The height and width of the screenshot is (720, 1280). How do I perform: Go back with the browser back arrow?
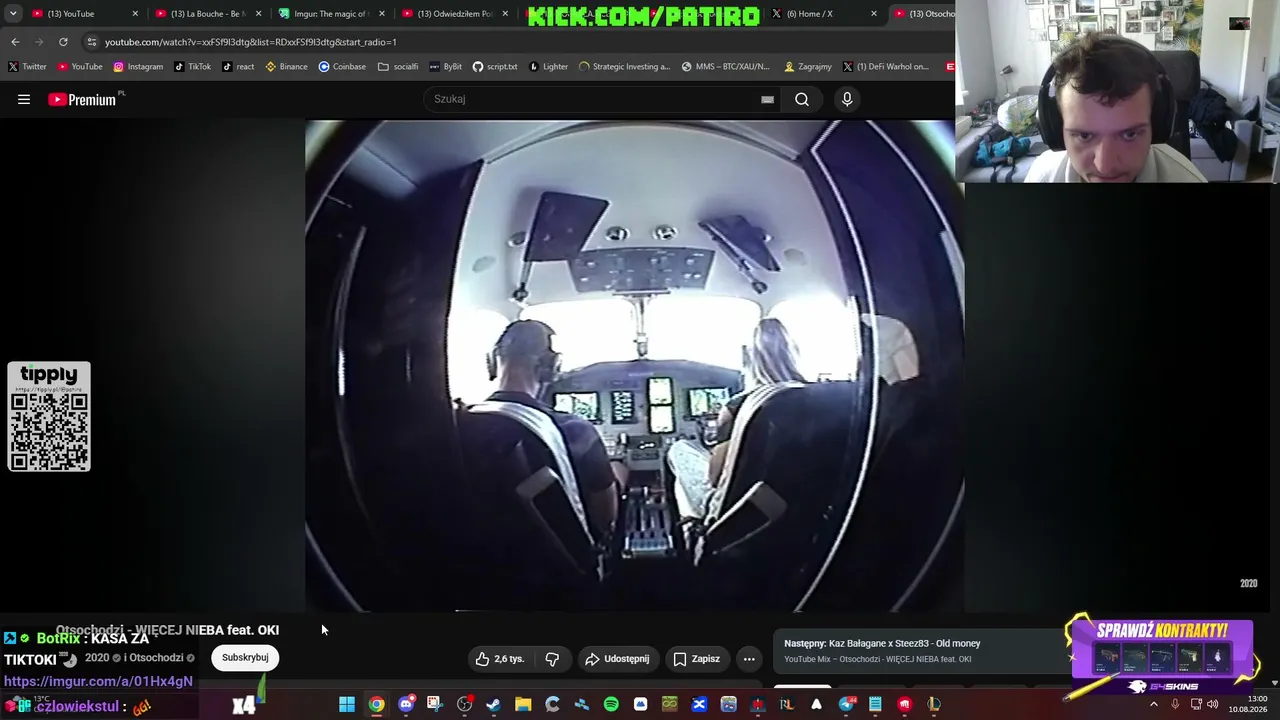tap(15, 42)
